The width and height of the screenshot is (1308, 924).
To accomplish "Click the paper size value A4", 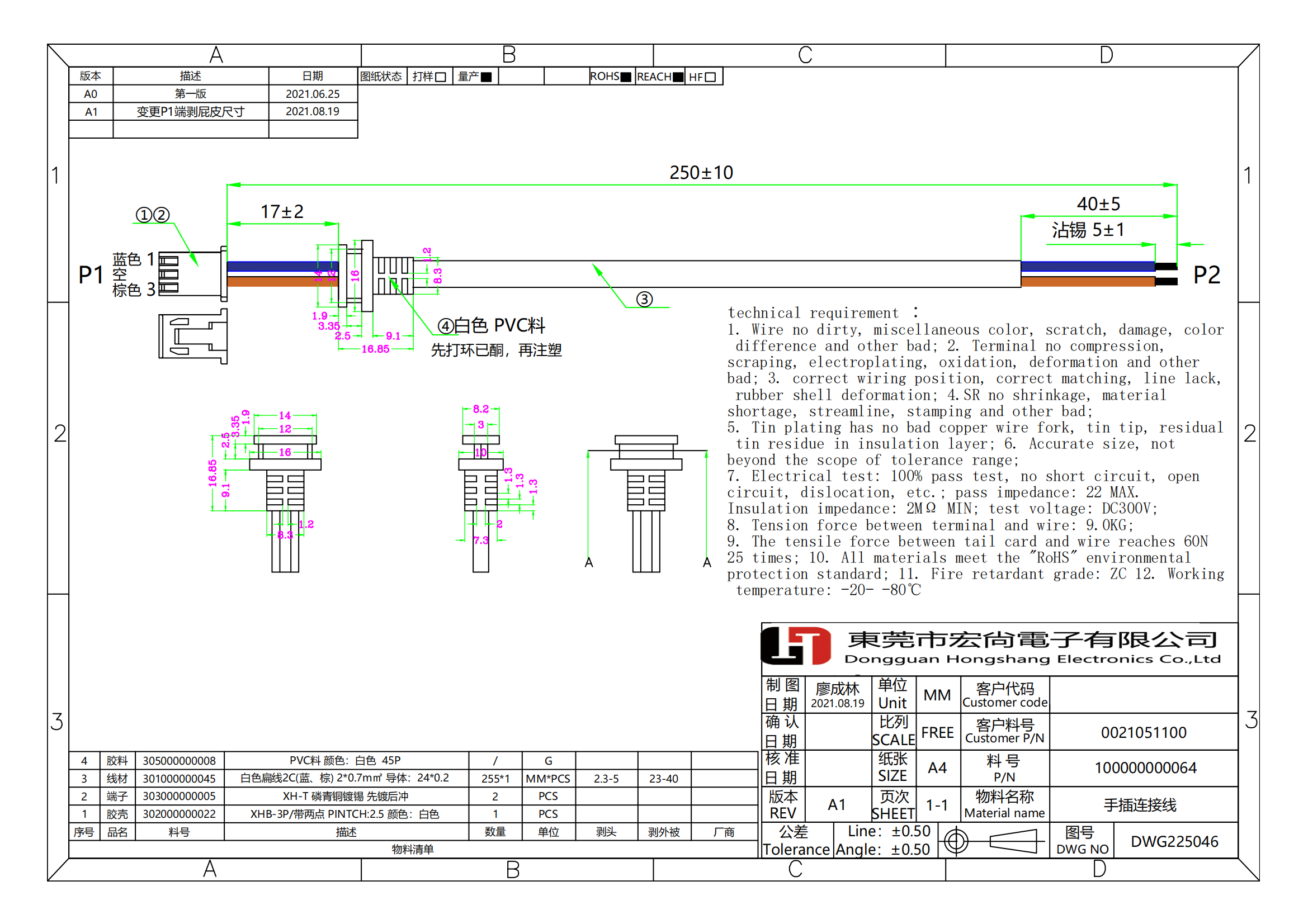I will [937, 768].
